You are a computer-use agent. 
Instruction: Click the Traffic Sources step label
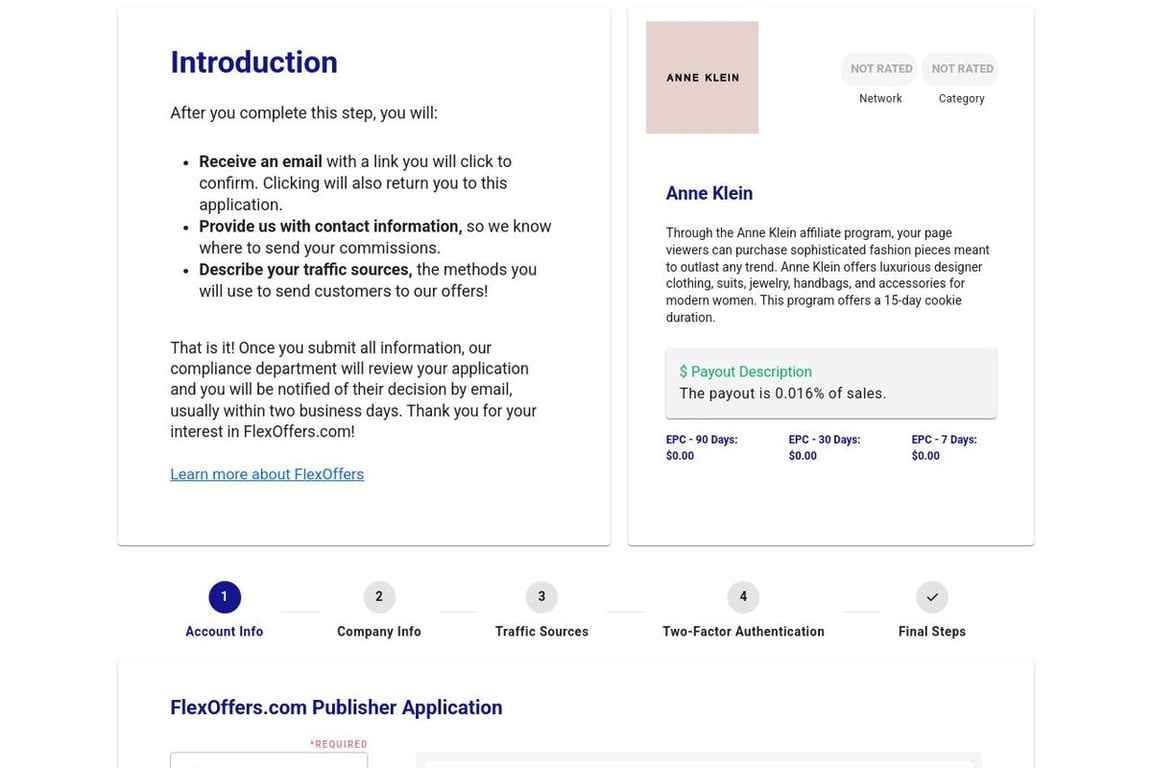tap(541, 631)
